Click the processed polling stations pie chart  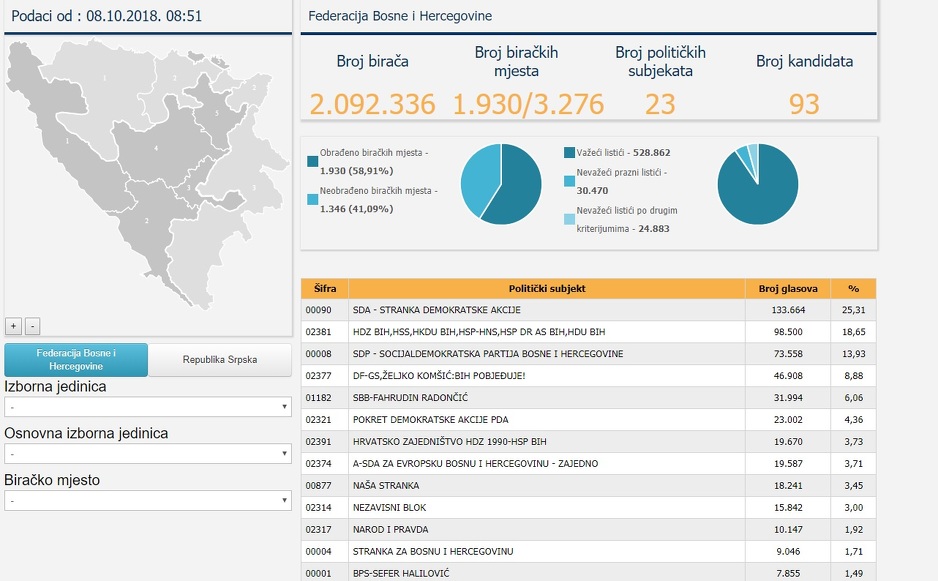[500, 184]
